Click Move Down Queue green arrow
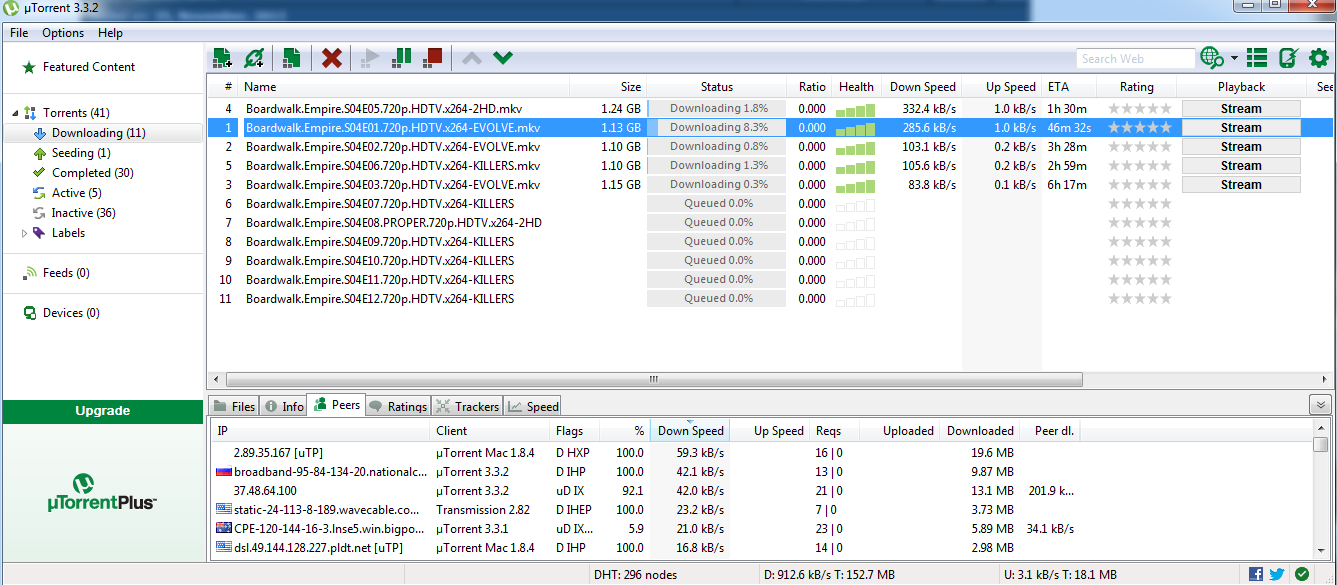 coord(503,58)
